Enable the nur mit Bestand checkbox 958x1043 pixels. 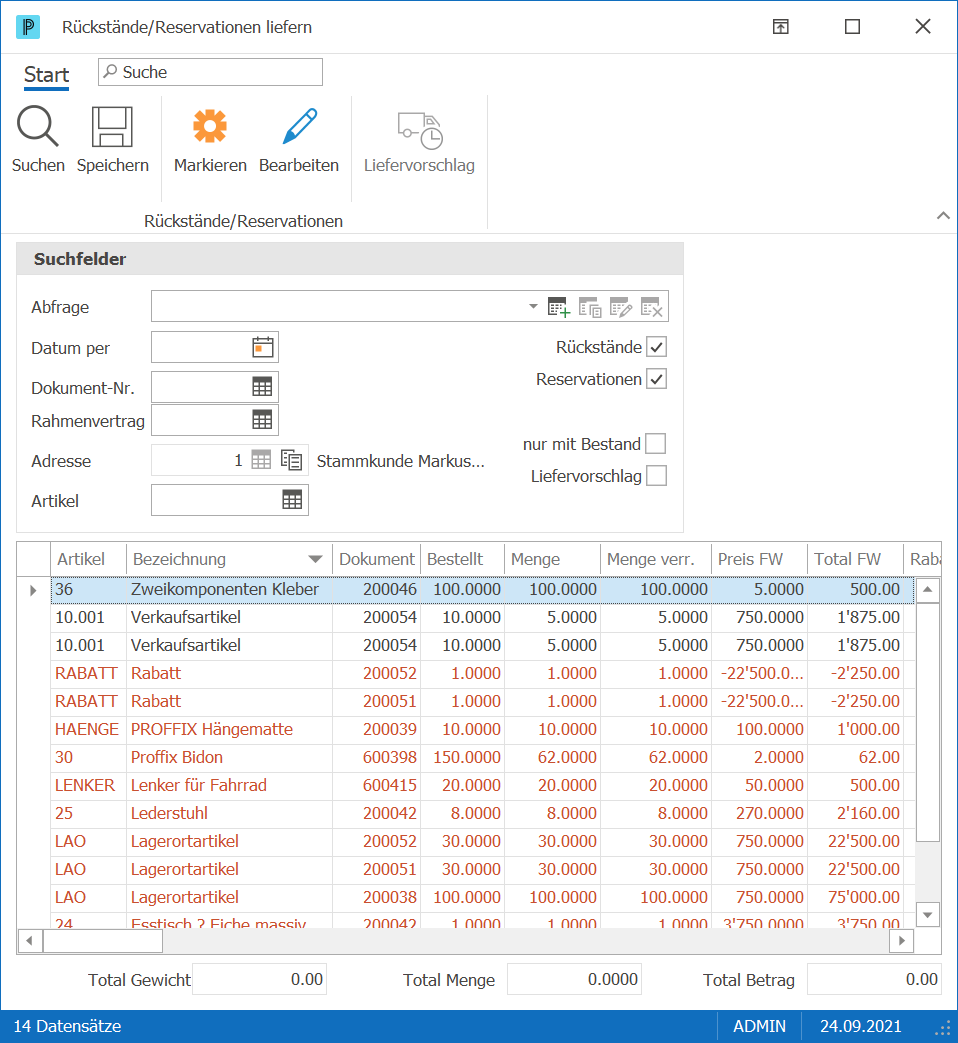coord(656,444)
